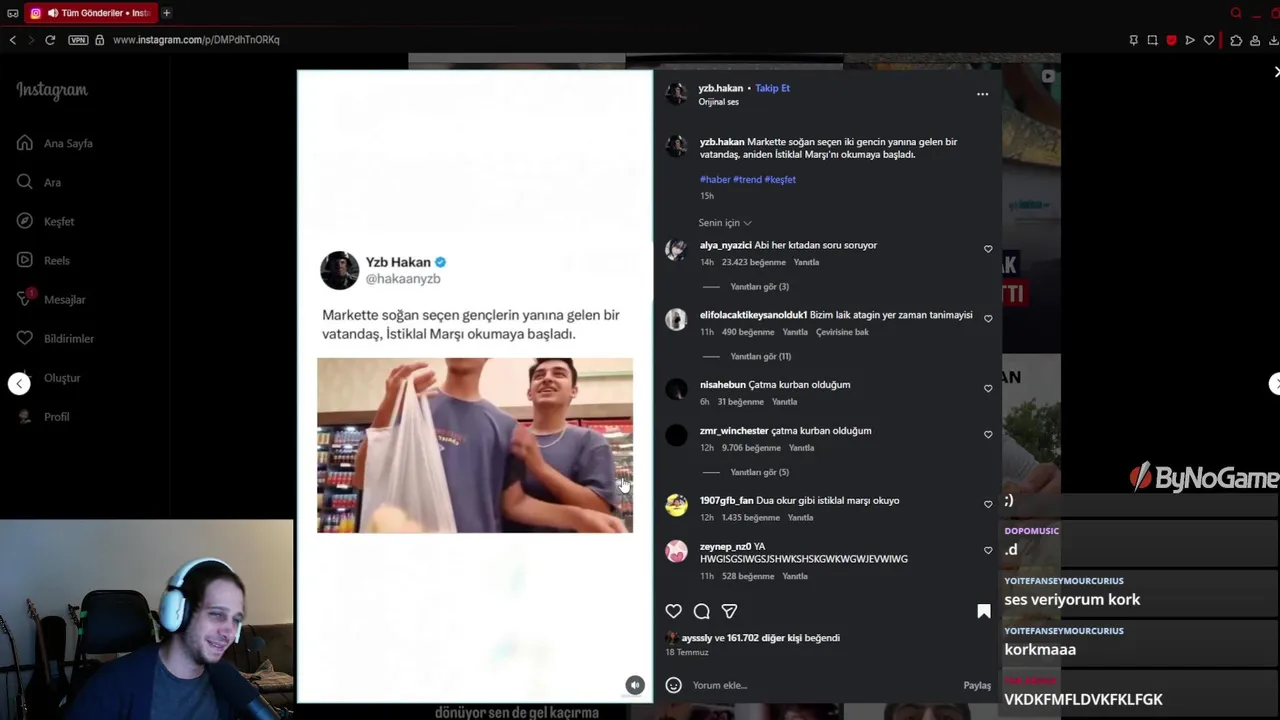This screenshot has width=1280, height=720.
Task: Expand 'Yanıtları gör (11)' replies
Action: coord(760,356)
